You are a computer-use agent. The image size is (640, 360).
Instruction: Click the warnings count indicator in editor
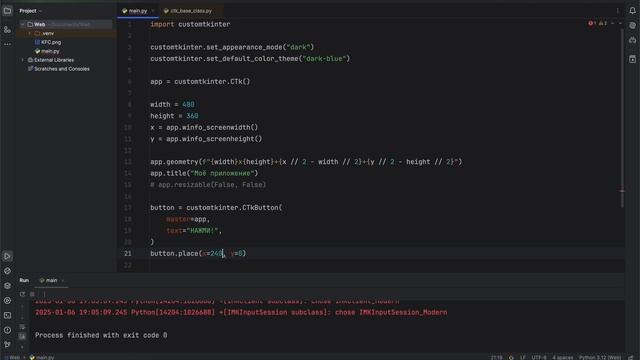click(603, 24)
